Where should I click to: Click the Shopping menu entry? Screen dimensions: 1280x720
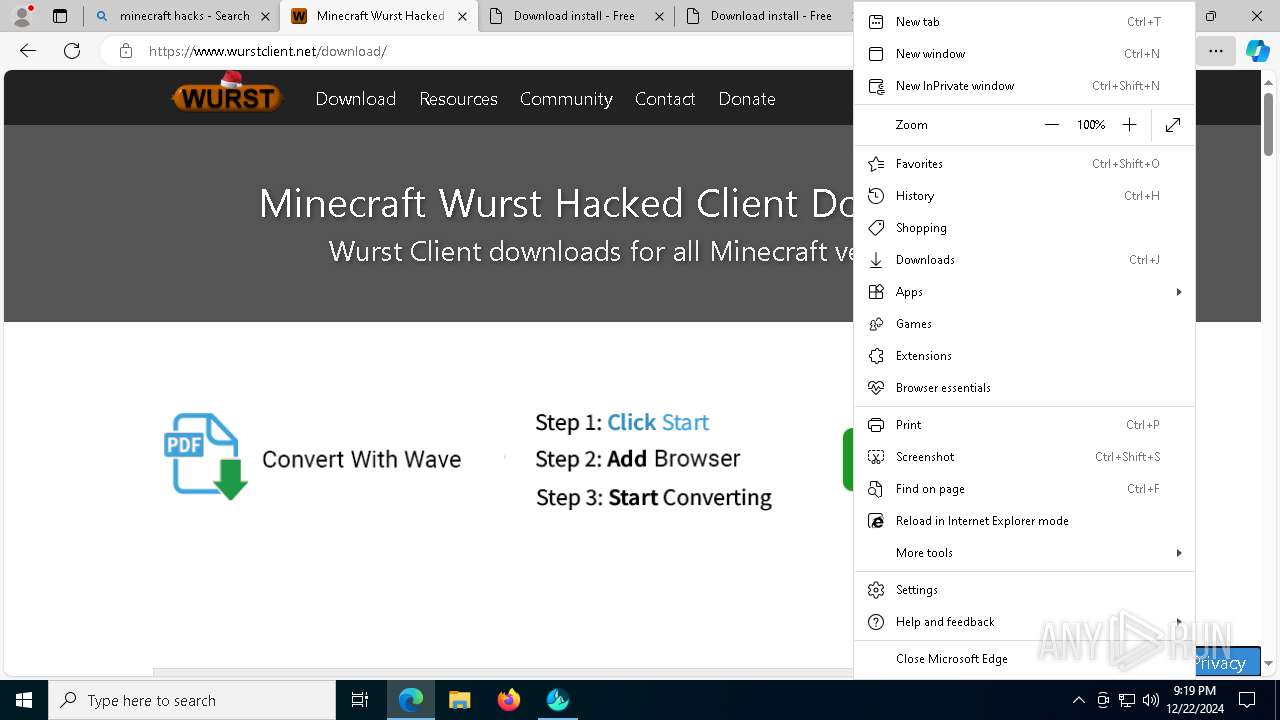[x=1024, y=228]
